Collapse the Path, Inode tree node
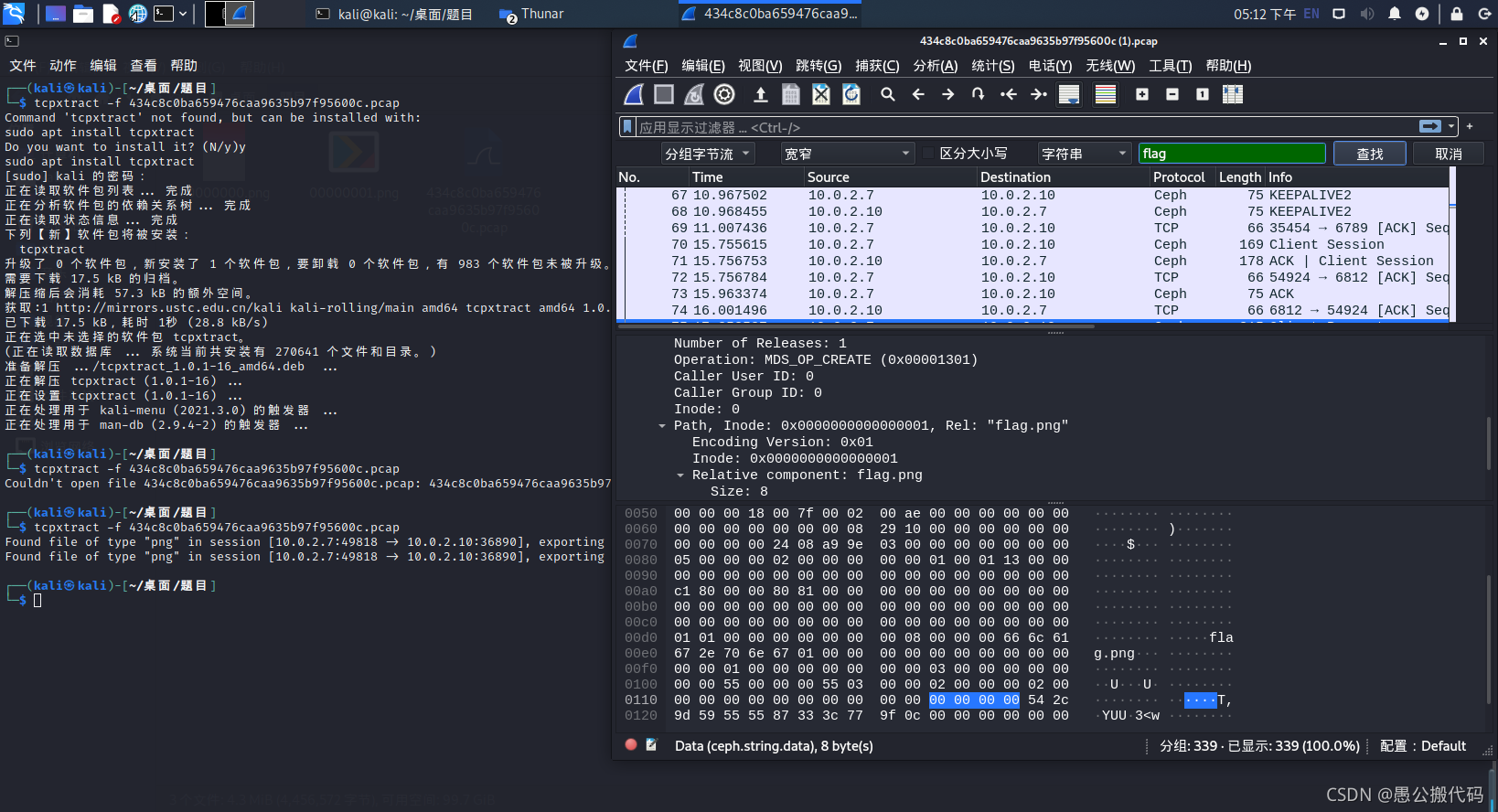This screenshot has height=812, width=1498. [x=662, y=425]
